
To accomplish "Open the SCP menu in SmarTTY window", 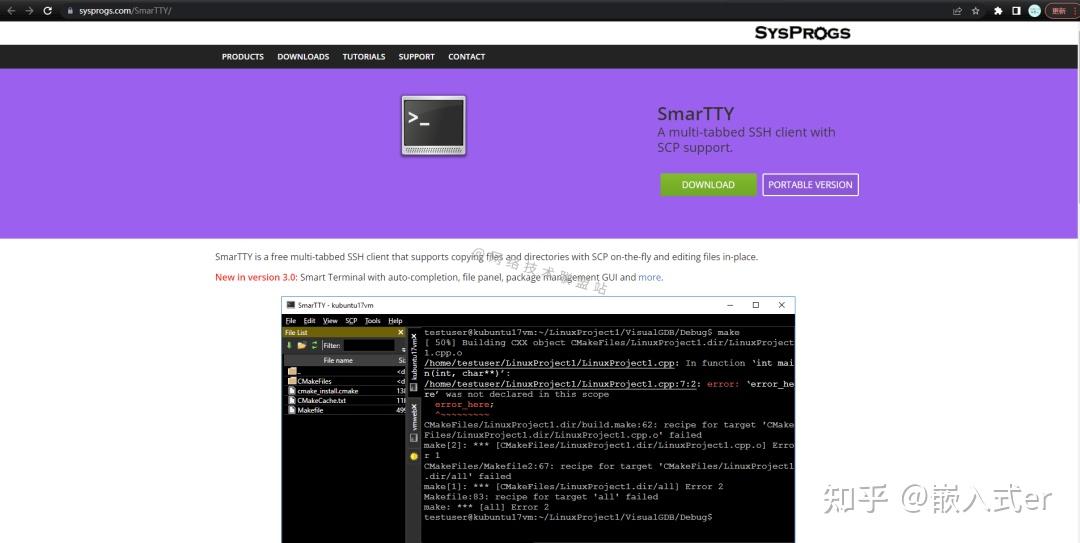I will tap(351, 321).
